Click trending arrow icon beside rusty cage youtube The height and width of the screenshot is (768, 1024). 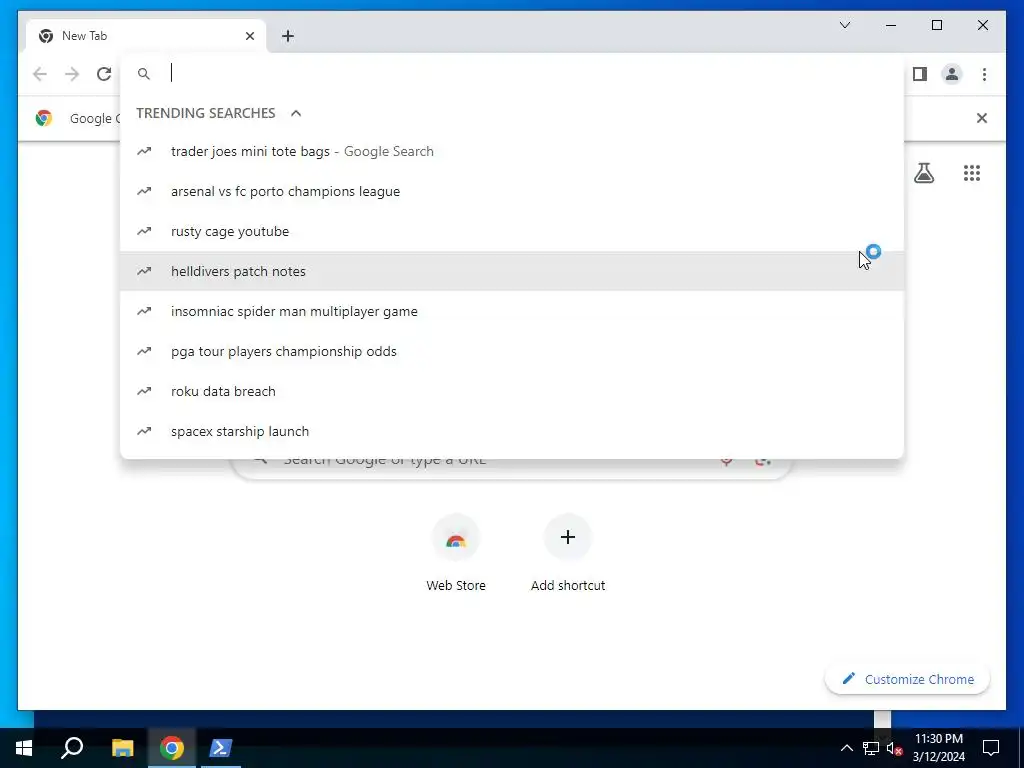coord(144,231)
